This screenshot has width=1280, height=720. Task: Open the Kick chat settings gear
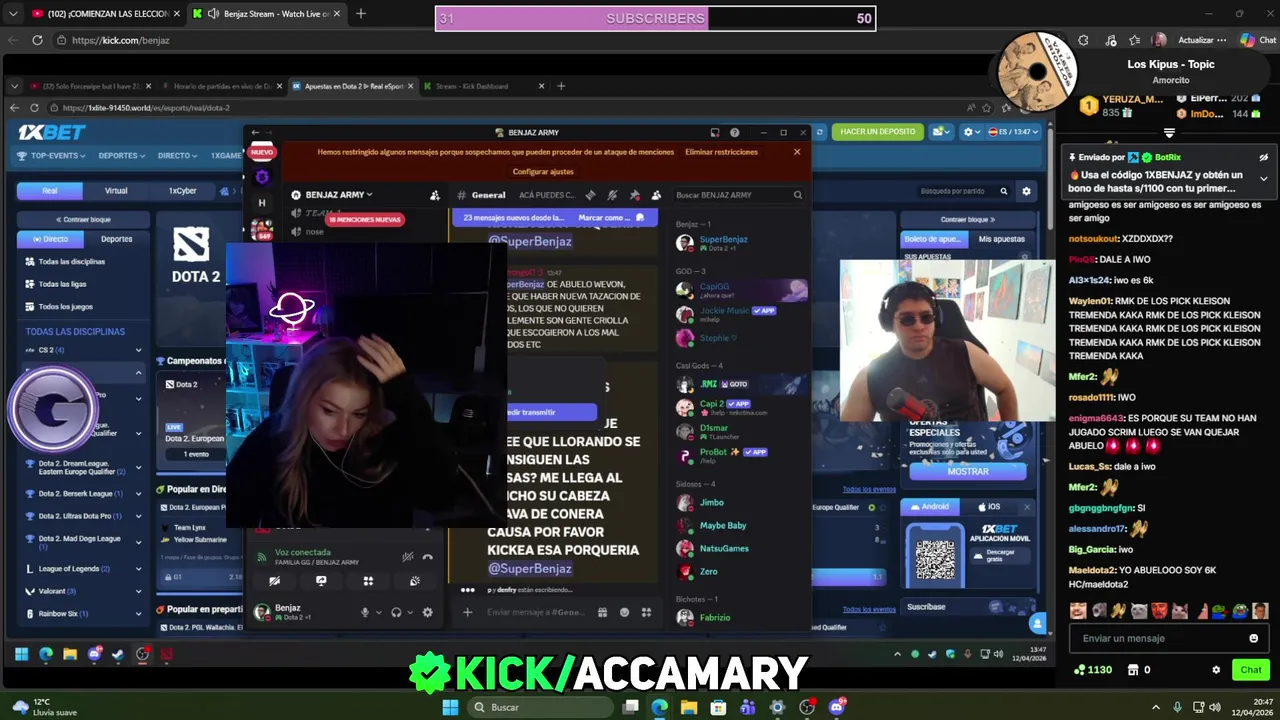tap(1216, 670)
